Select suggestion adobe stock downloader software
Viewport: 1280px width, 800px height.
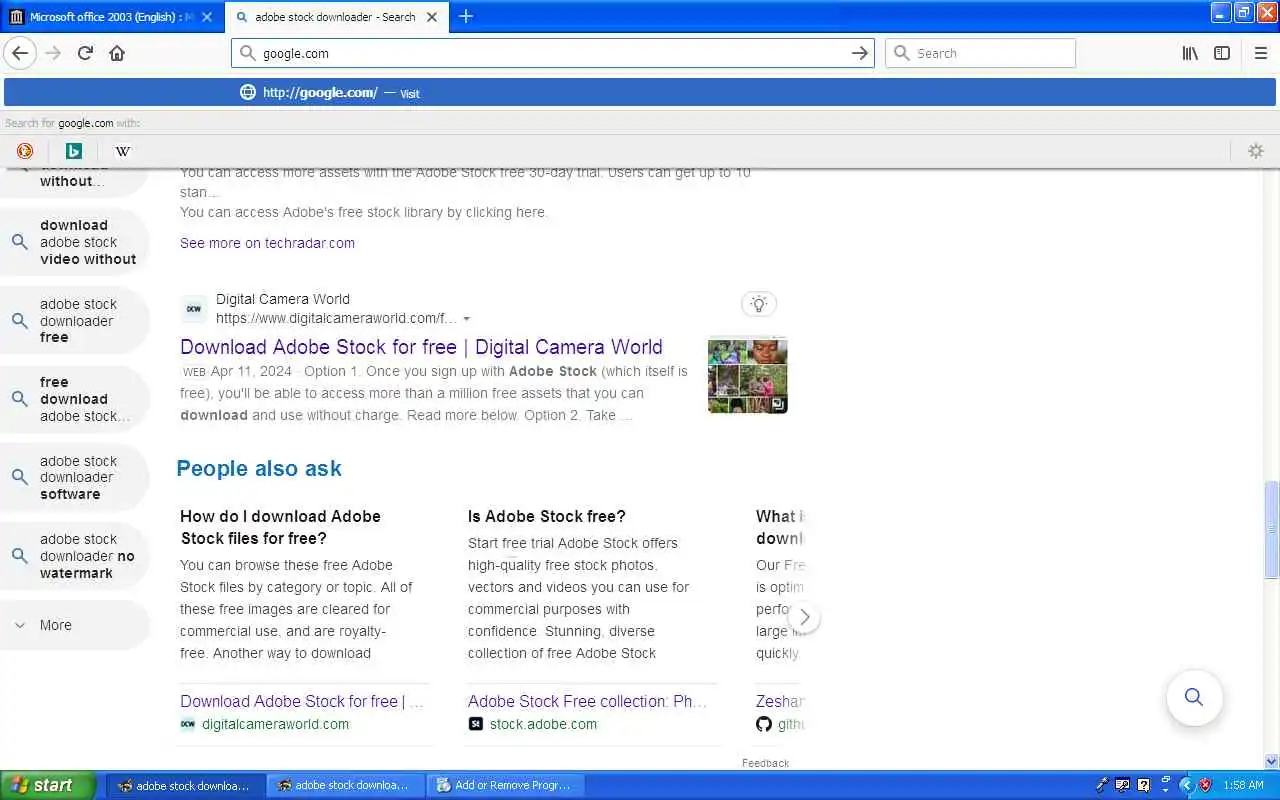click(x=75, y=477)
